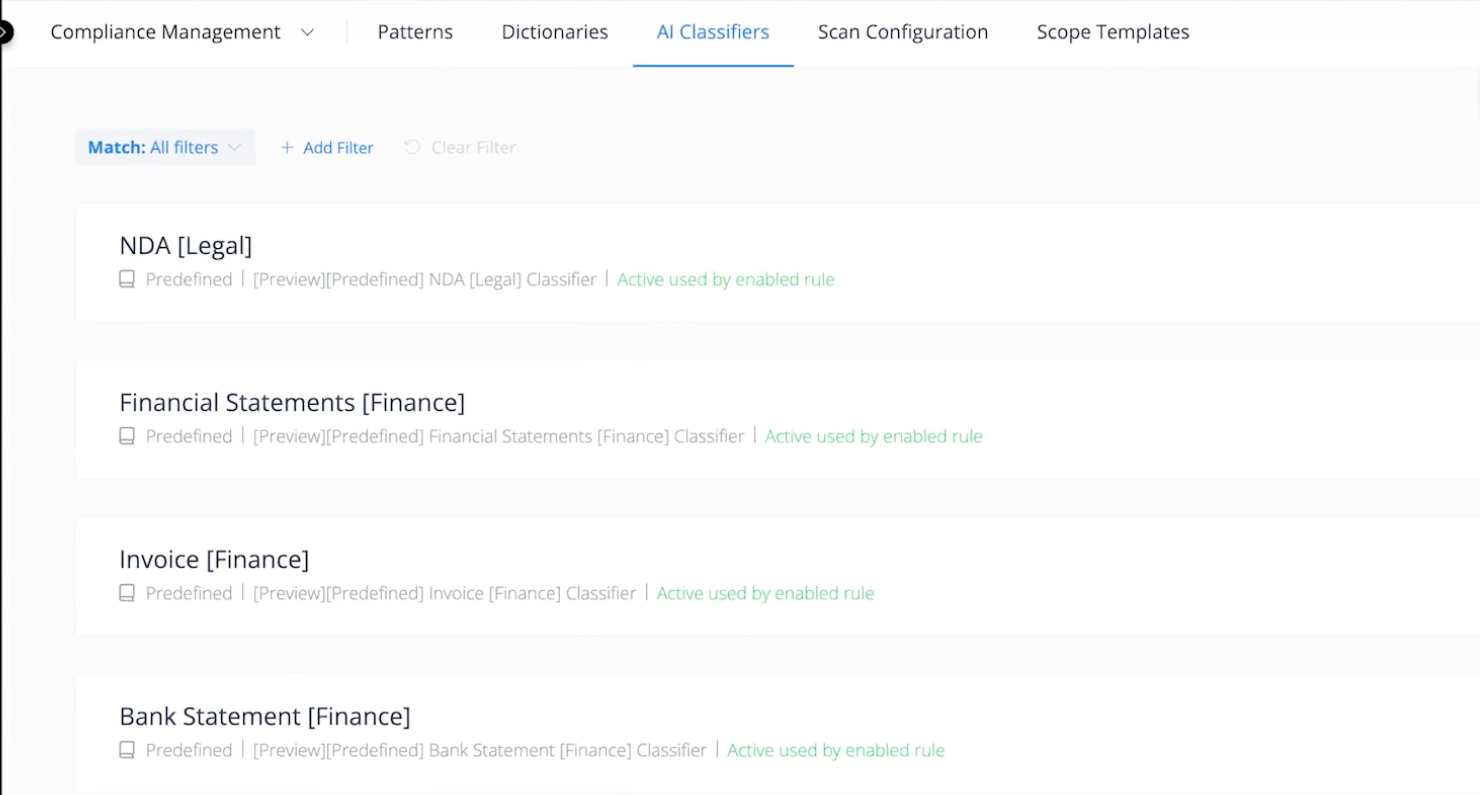
Task: Toggle active status of NDA [Legal] classifier
Action: [x=725, y=280]
